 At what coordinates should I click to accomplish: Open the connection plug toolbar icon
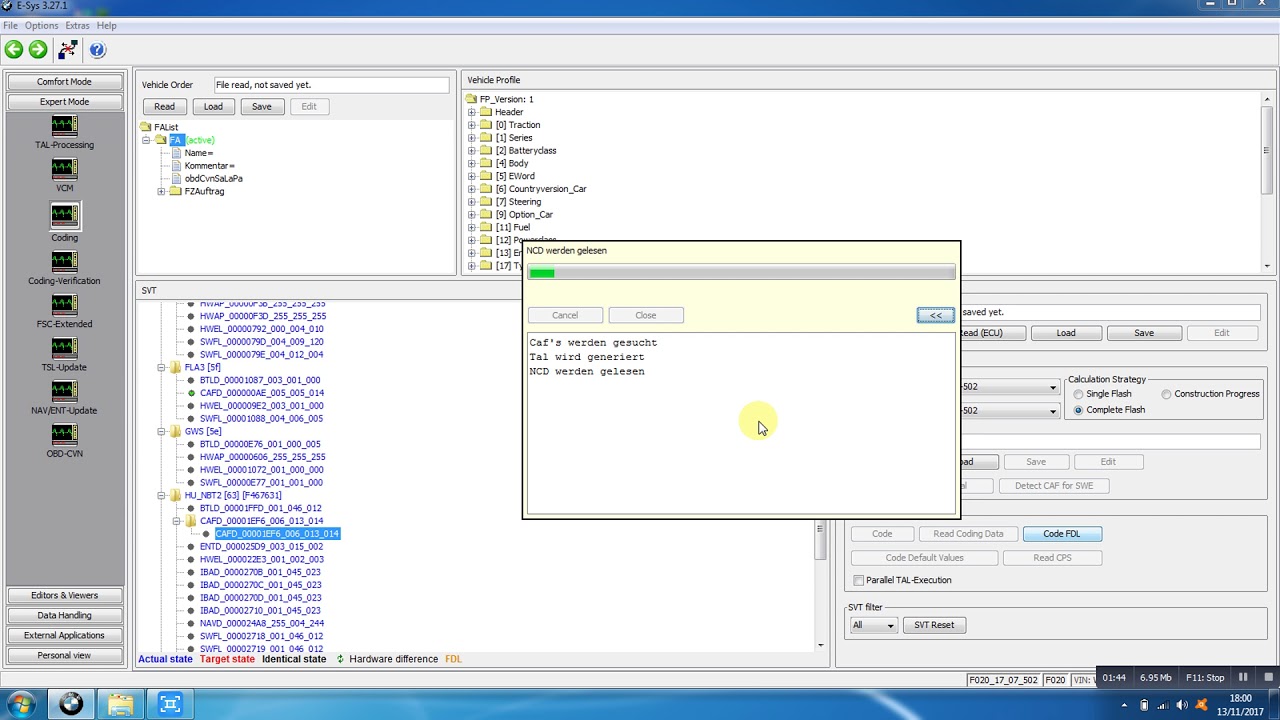(68, 49)
